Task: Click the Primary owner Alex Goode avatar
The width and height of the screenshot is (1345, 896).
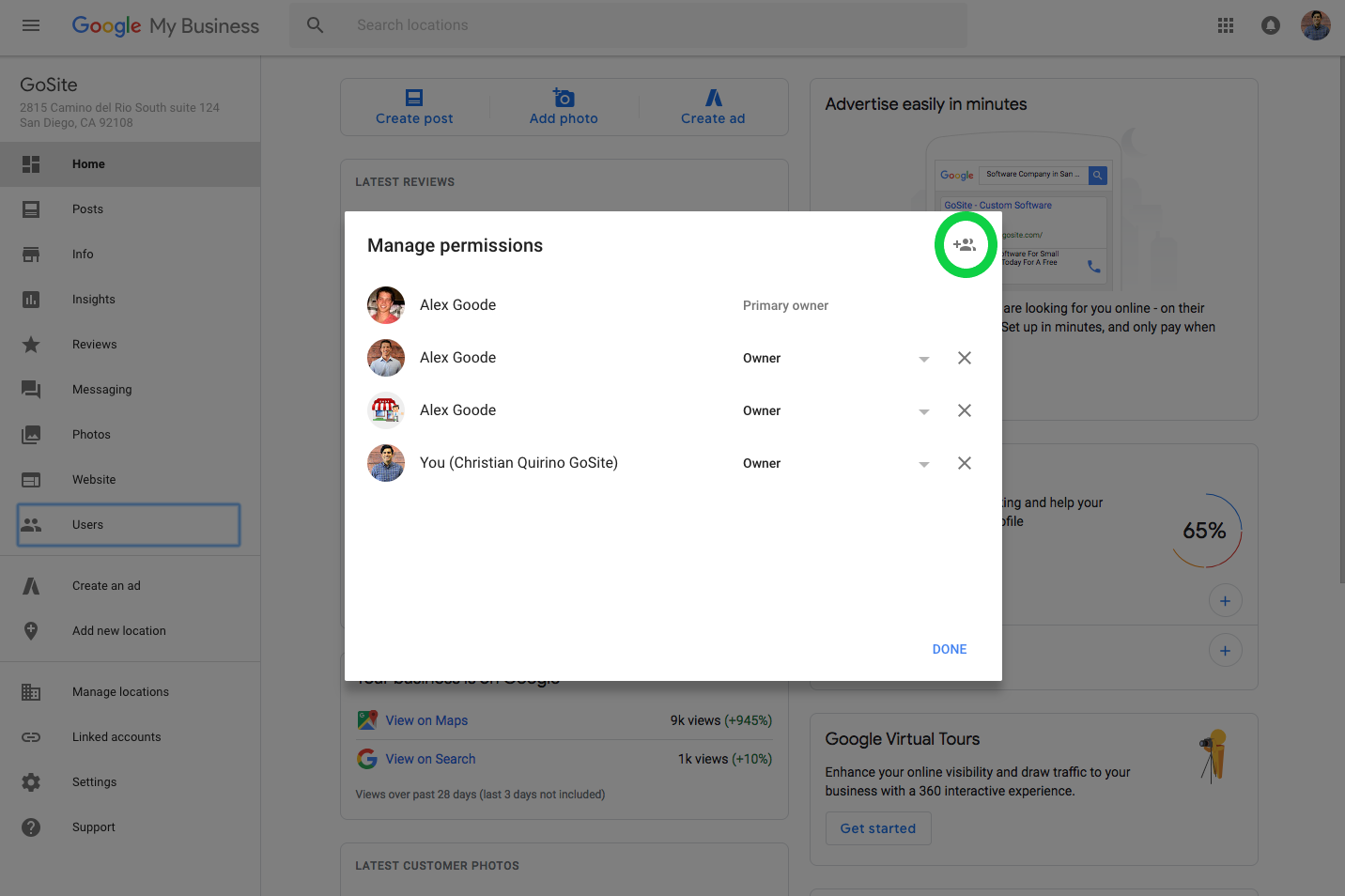Action: pyautogui.click(x=386, y=305)
